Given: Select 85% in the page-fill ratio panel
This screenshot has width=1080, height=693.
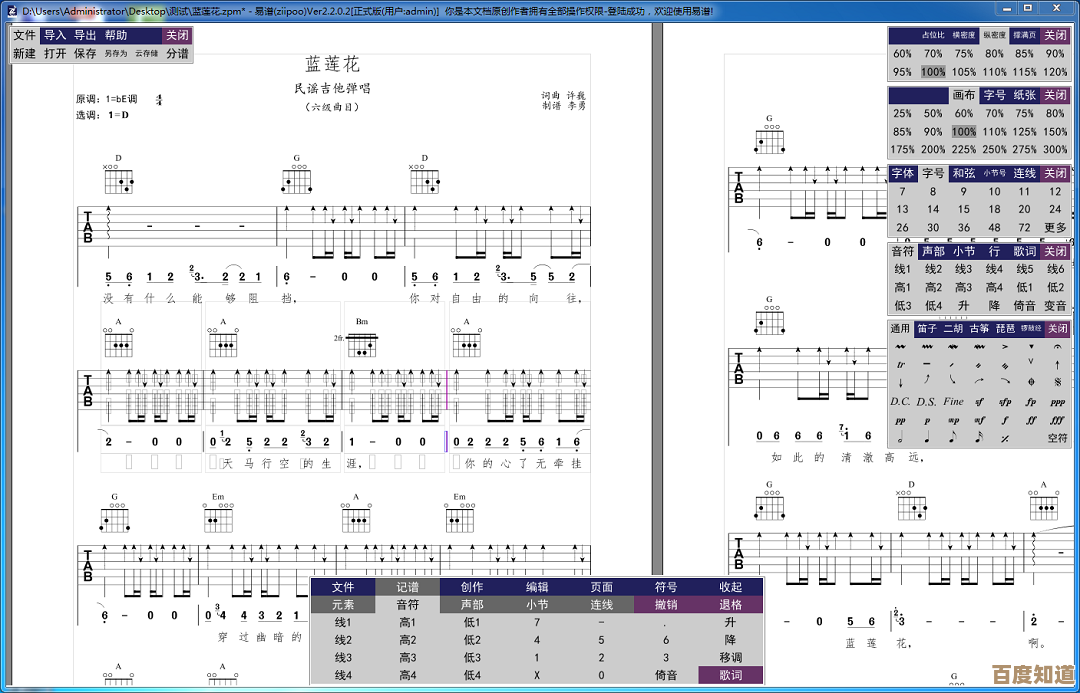Looking at the screenshot, I should point(1024,54).
